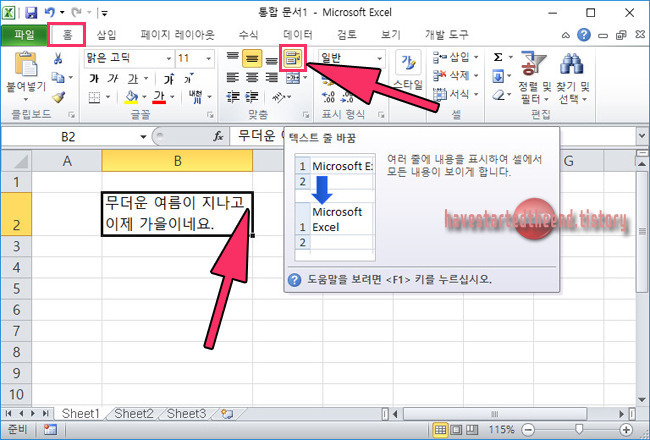
Task: Toggle middle vertical alignment
Action: tap(252, 58)
